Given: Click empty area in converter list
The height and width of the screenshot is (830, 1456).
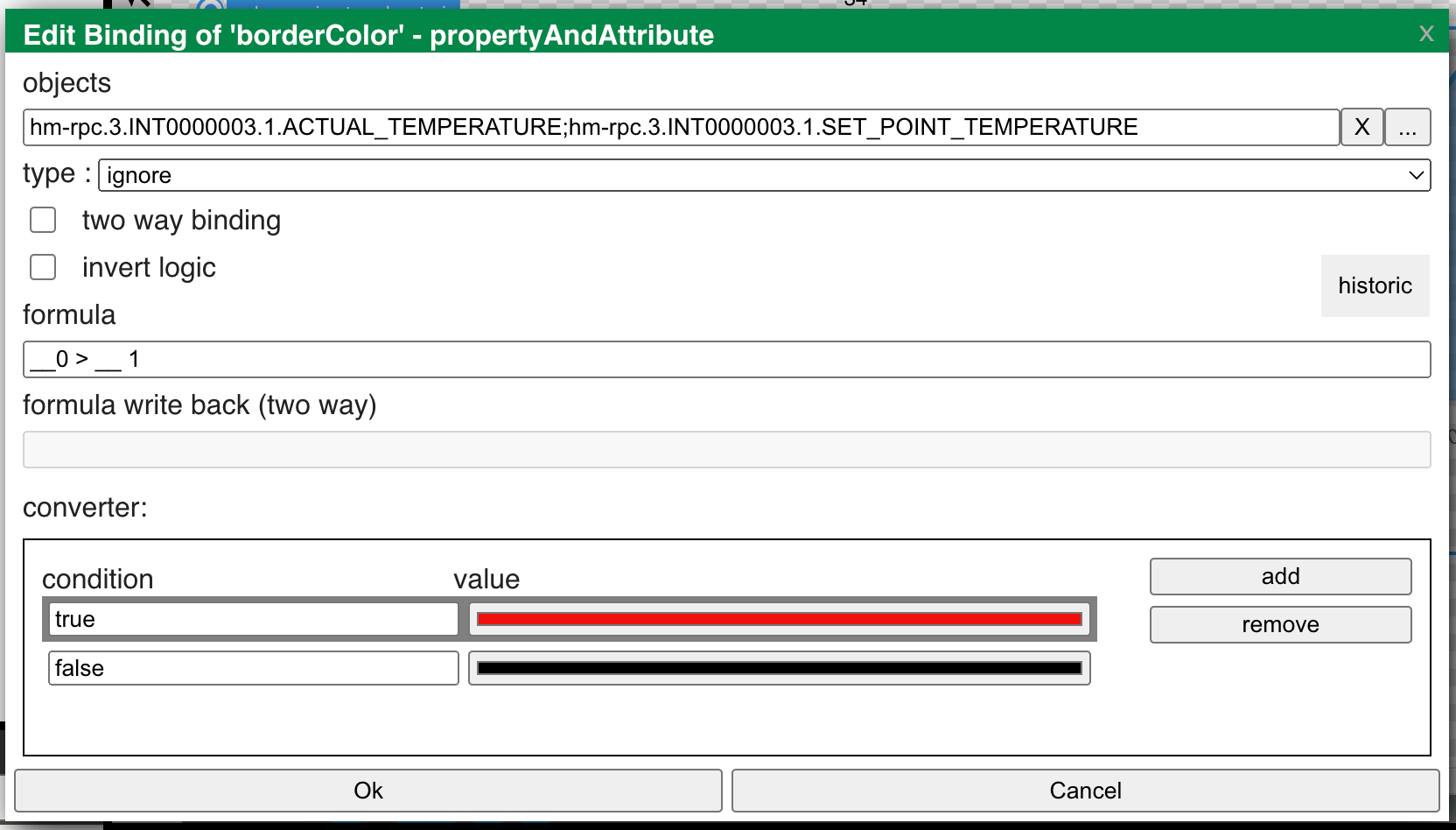Looking at the screenshot, I should point(569,722).
